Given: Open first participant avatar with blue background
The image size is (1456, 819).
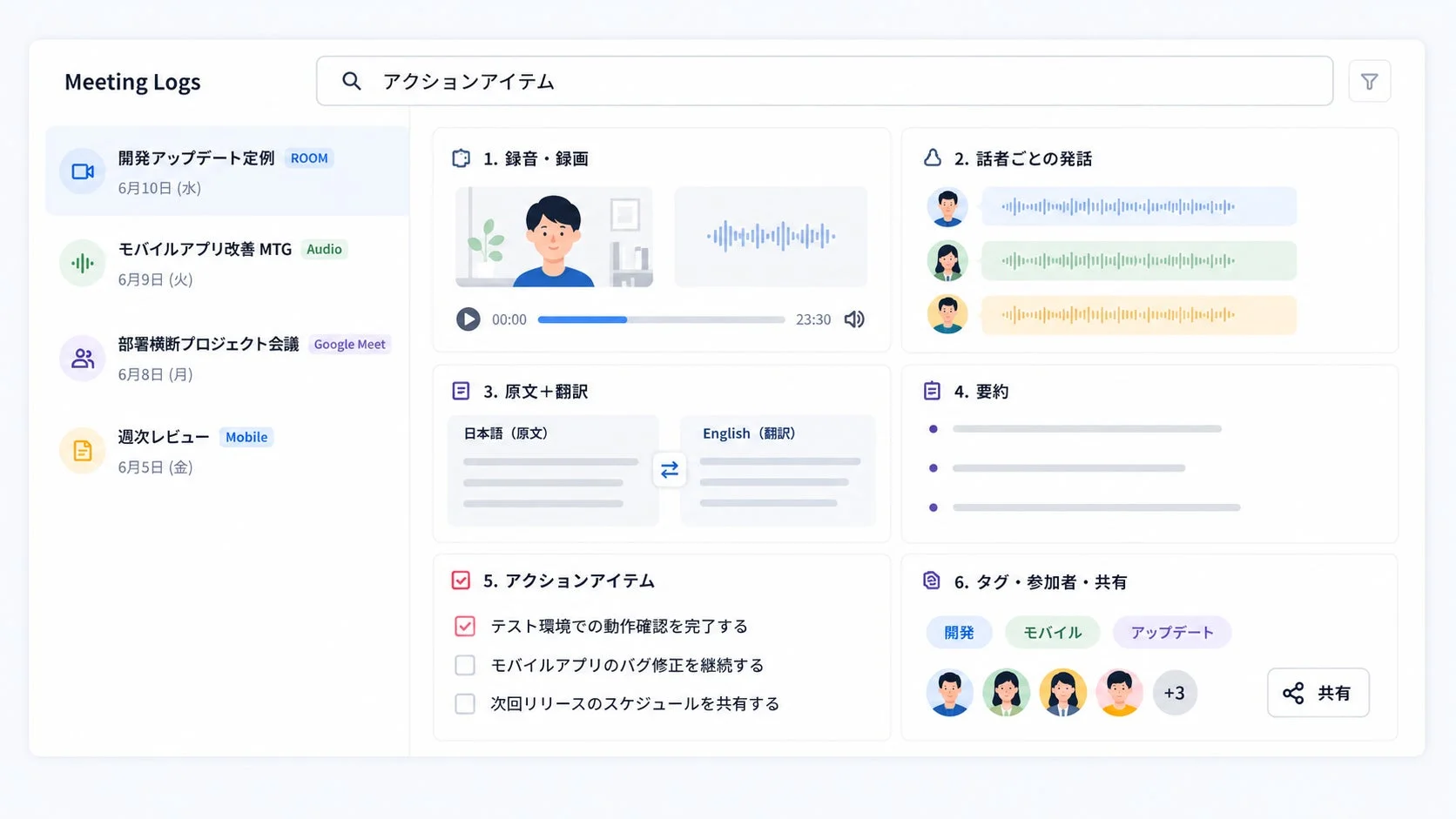Looking at the screenshot, I should [949, 693].
